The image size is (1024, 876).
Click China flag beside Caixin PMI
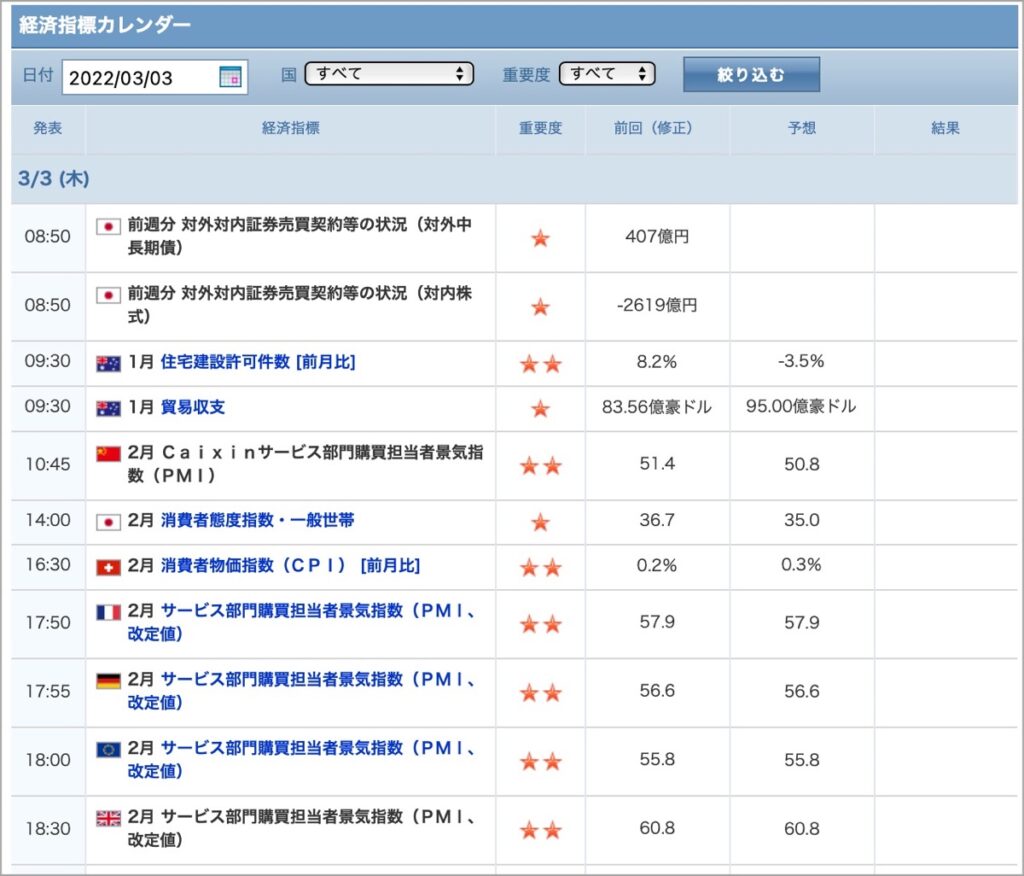[x=108, y=453]
